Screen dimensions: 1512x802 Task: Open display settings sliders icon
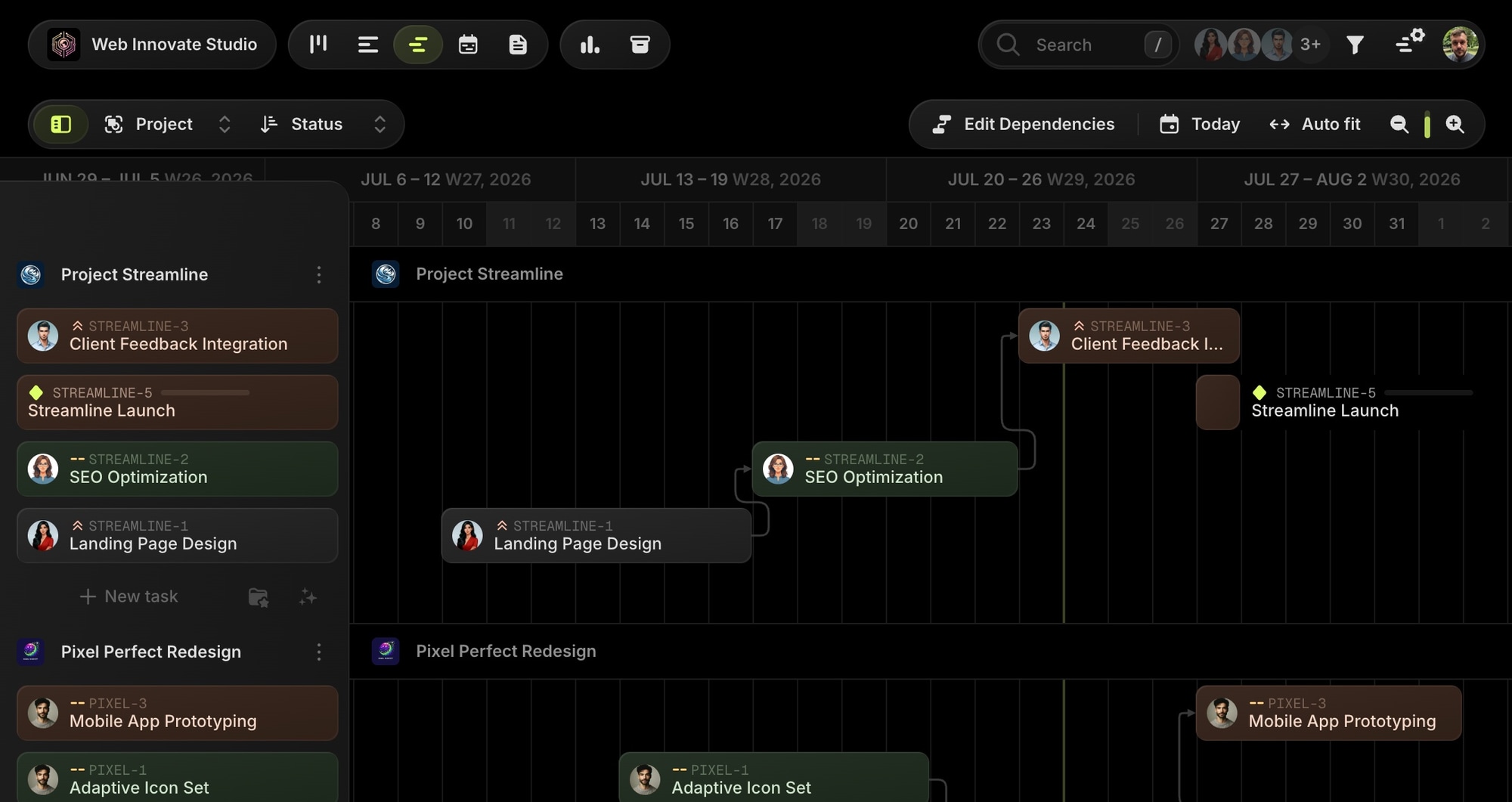[1409, 42]
